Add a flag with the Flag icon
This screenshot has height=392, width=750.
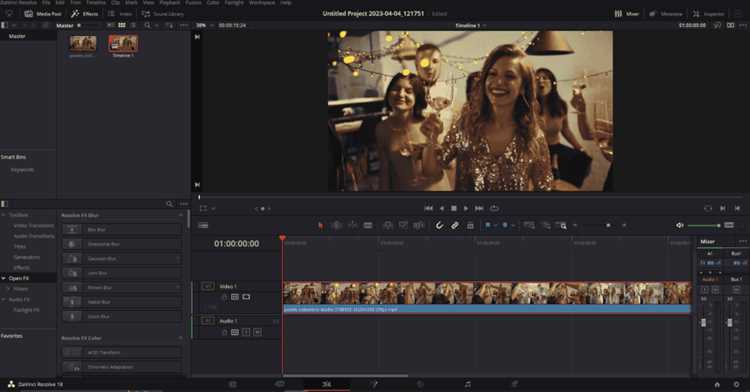tap(487, 225)
